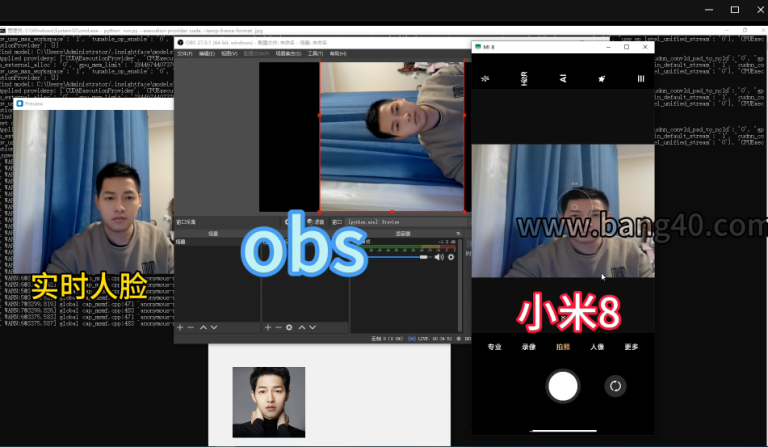
Task: Open the camera hamburger menu icon
Action: (x=641, y=78)
